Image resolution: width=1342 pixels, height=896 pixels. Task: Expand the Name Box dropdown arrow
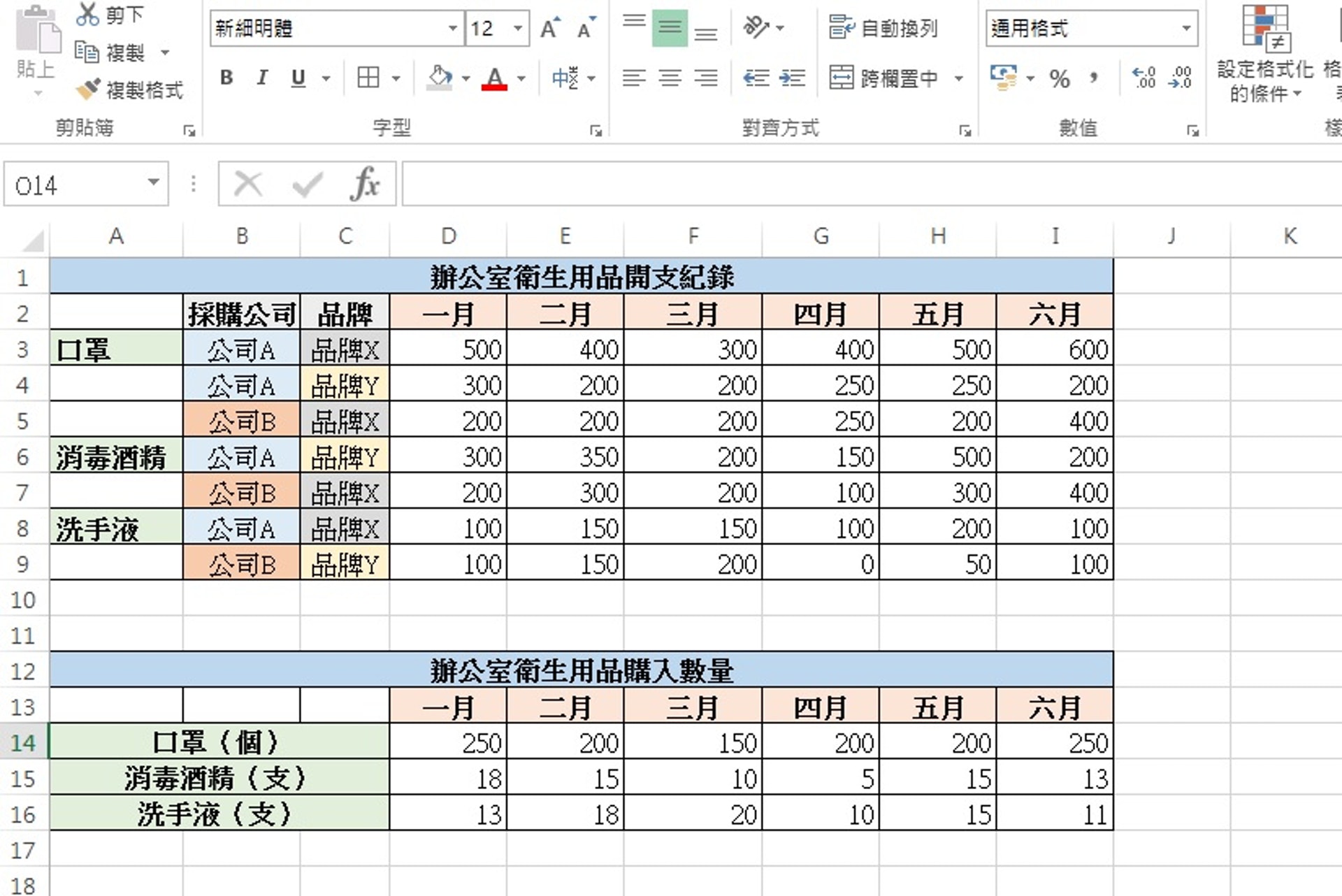click(x=153, y=183)
